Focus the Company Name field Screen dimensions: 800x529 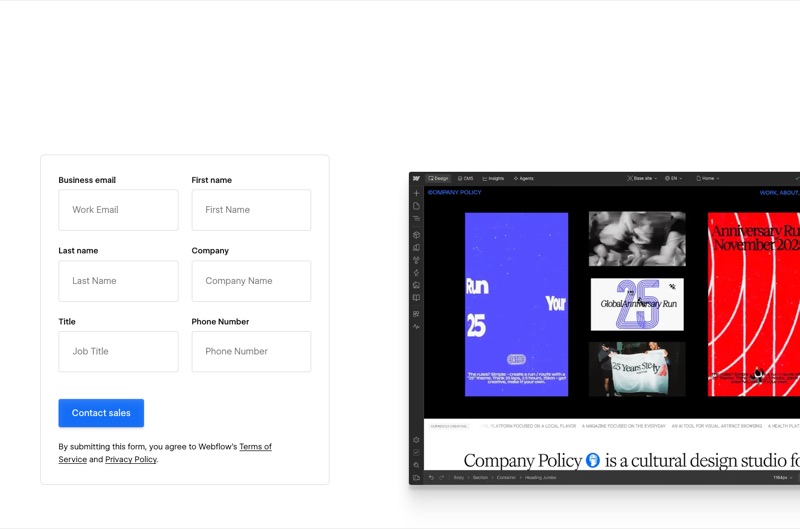[251, 281]
